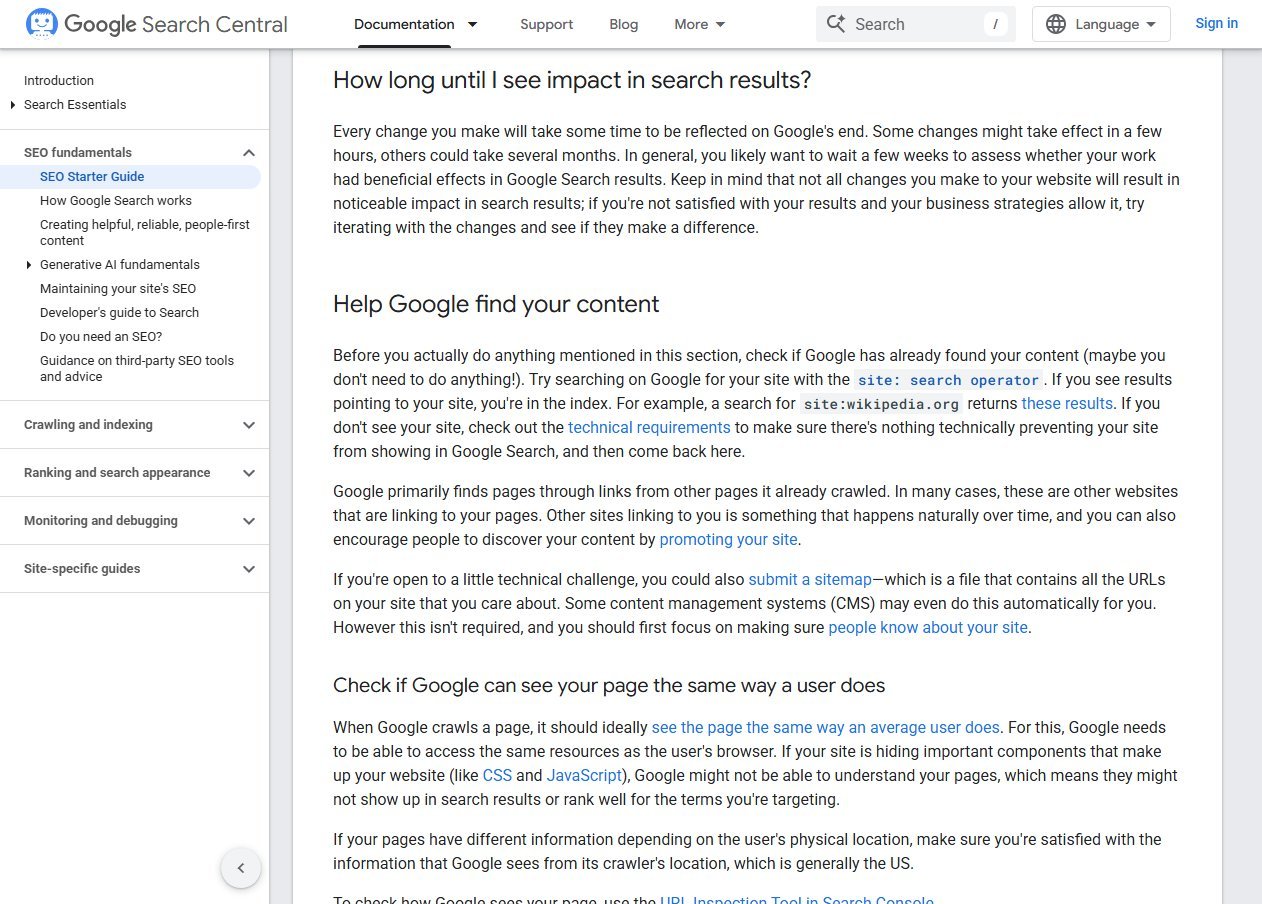Open the CSS link
The width and height of the screenshot is (1262, 904).
point(497,776)
